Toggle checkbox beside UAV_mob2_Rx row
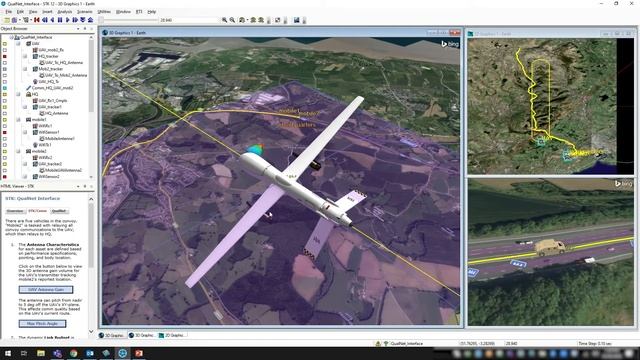The image size is (640, 360). (4, 50)
